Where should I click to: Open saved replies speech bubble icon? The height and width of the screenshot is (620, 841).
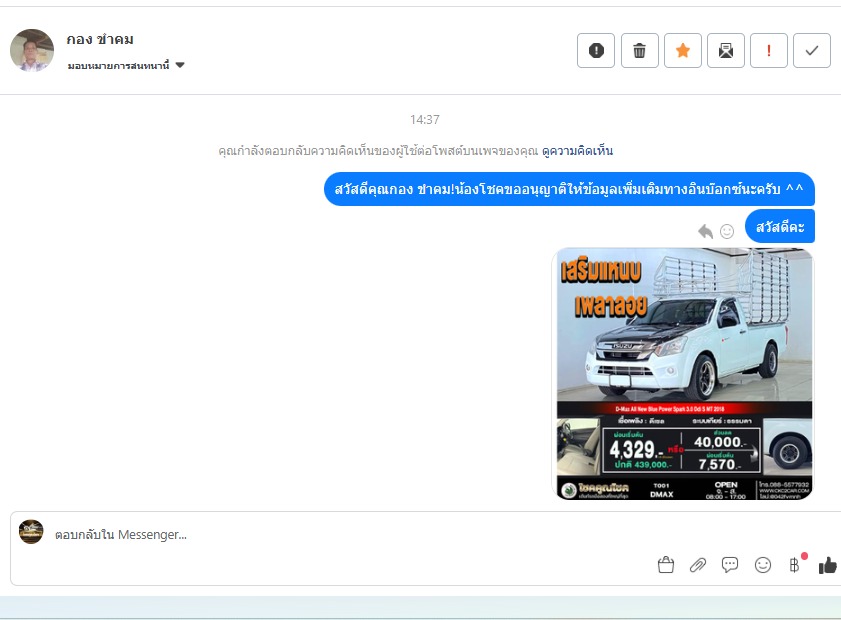click(730, 565)
